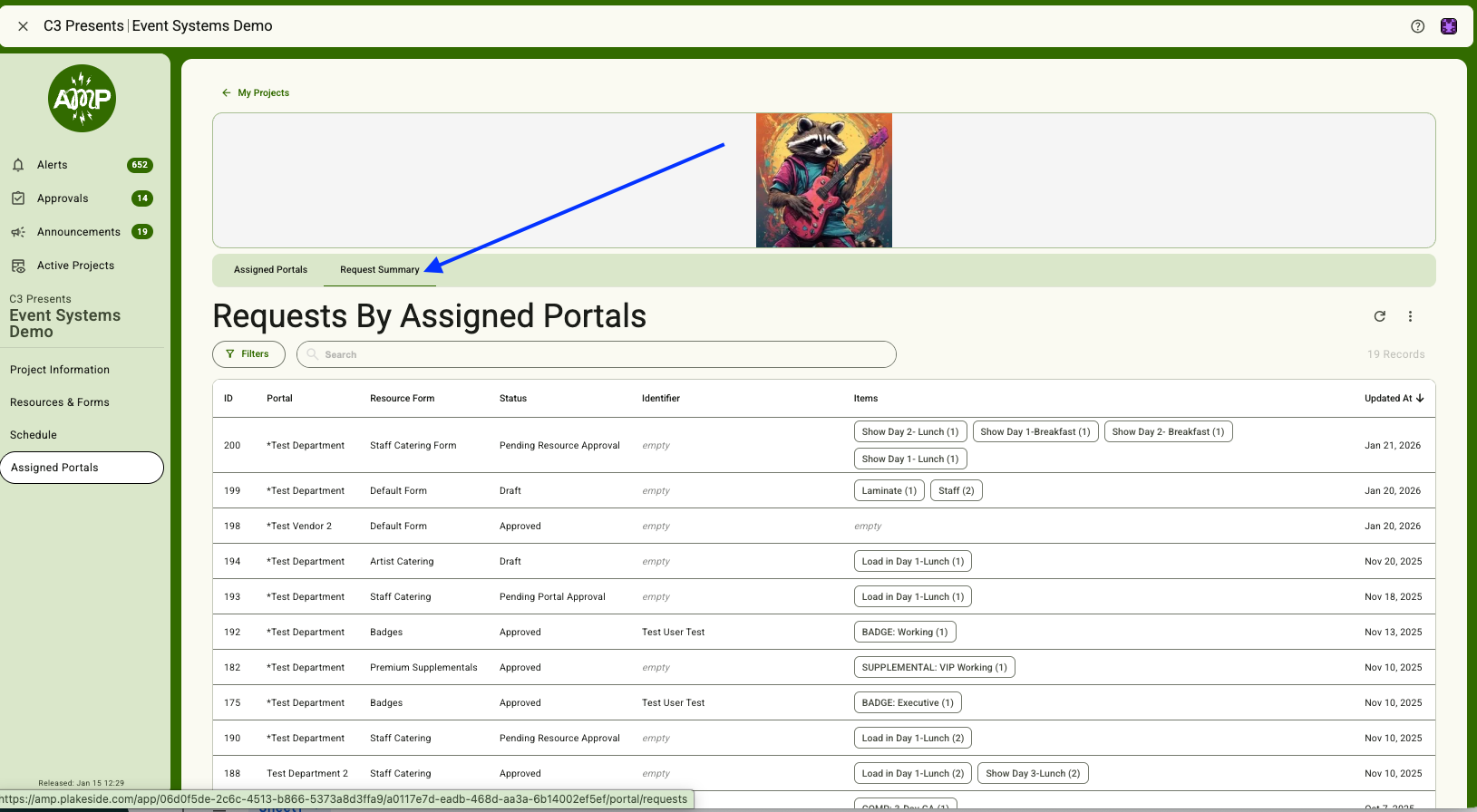Screen dimensions: 1477x812
Task: Click Event Systems Demo project title in sidebar
Action: [x=65, y=324]
